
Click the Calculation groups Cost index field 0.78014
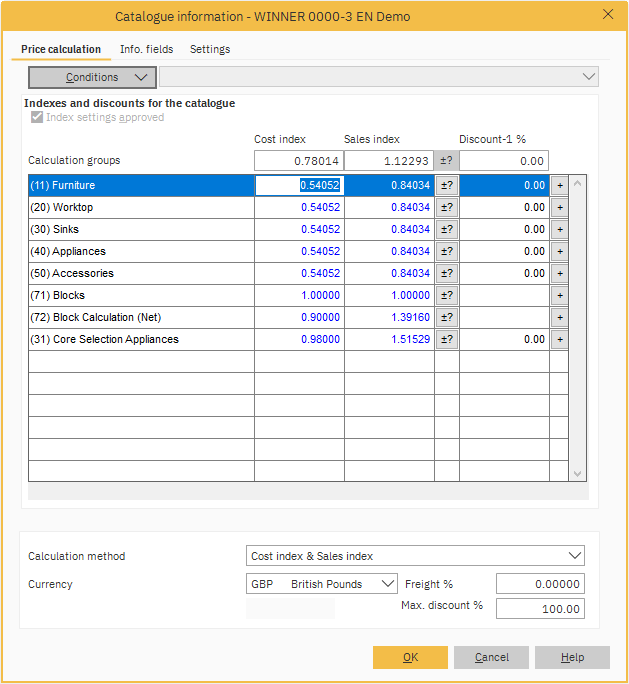pos(299,161)
